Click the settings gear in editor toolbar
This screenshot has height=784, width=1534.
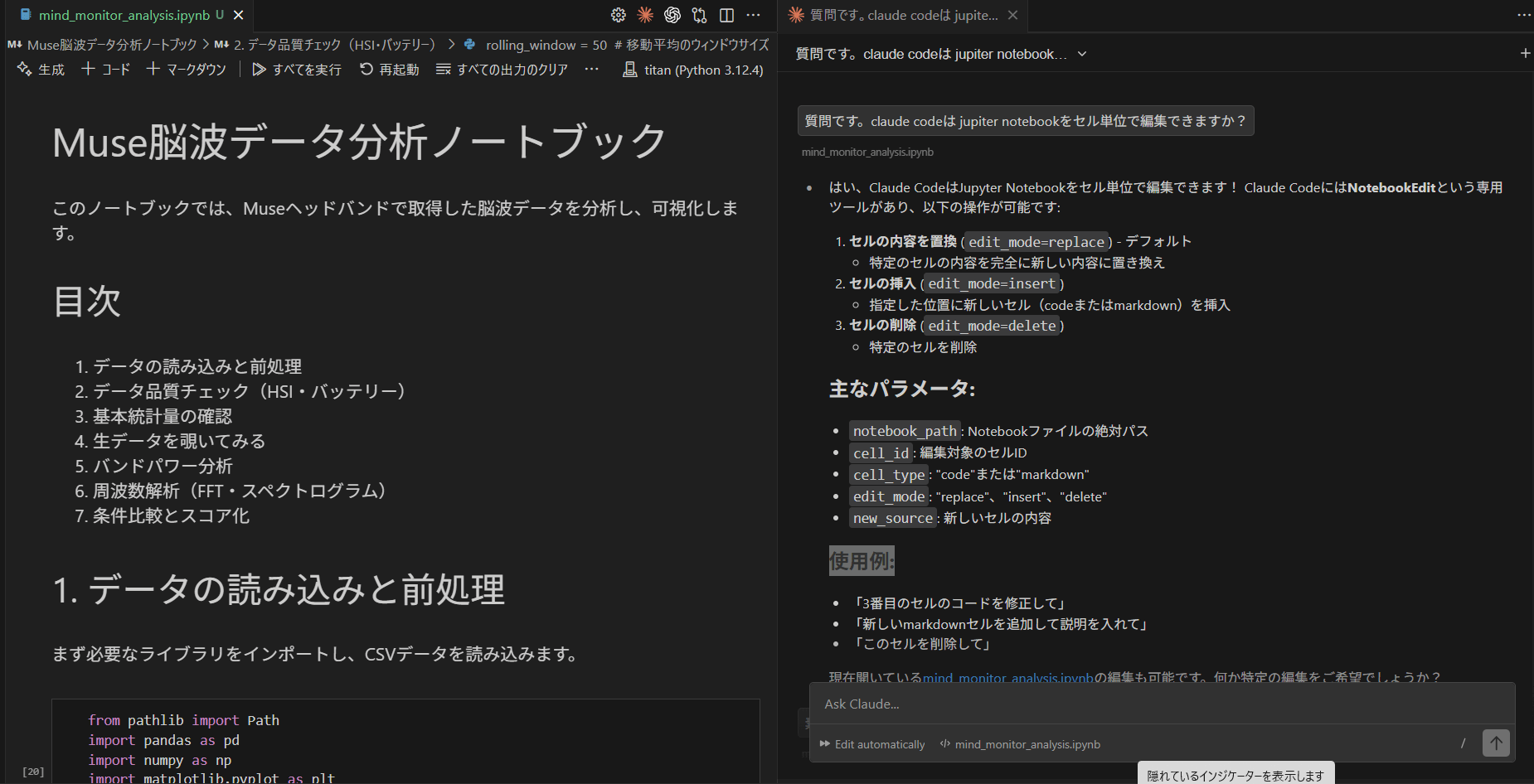[618, 15]
